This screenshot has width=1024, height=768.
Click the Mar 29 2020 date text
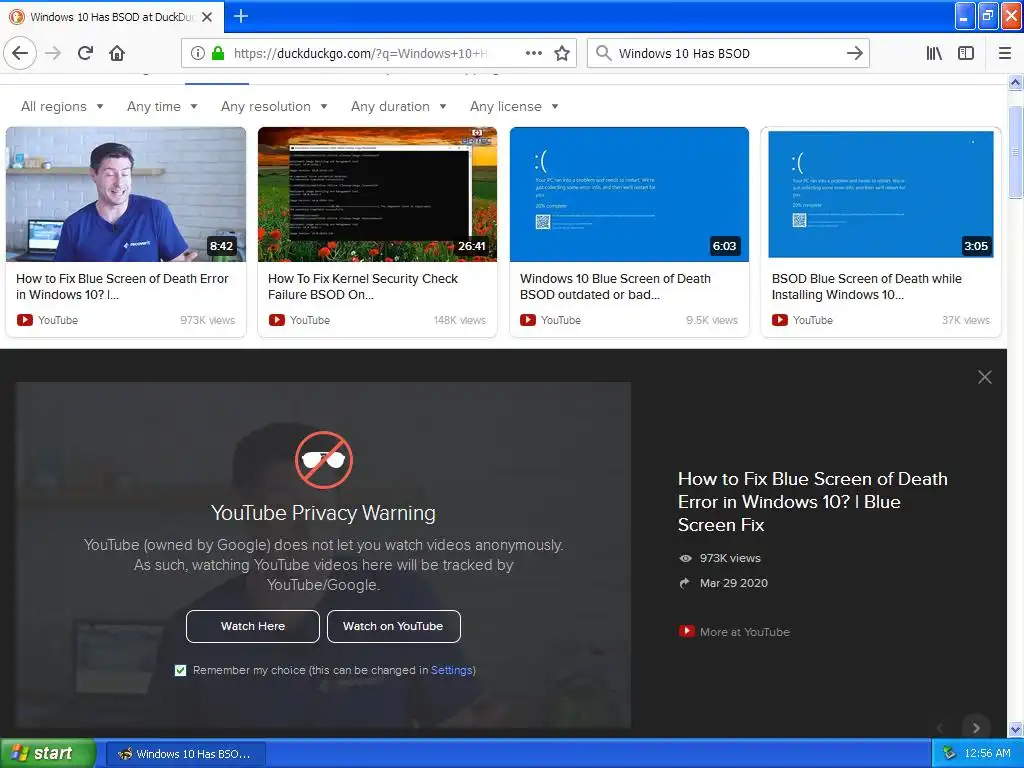(733, 583)
